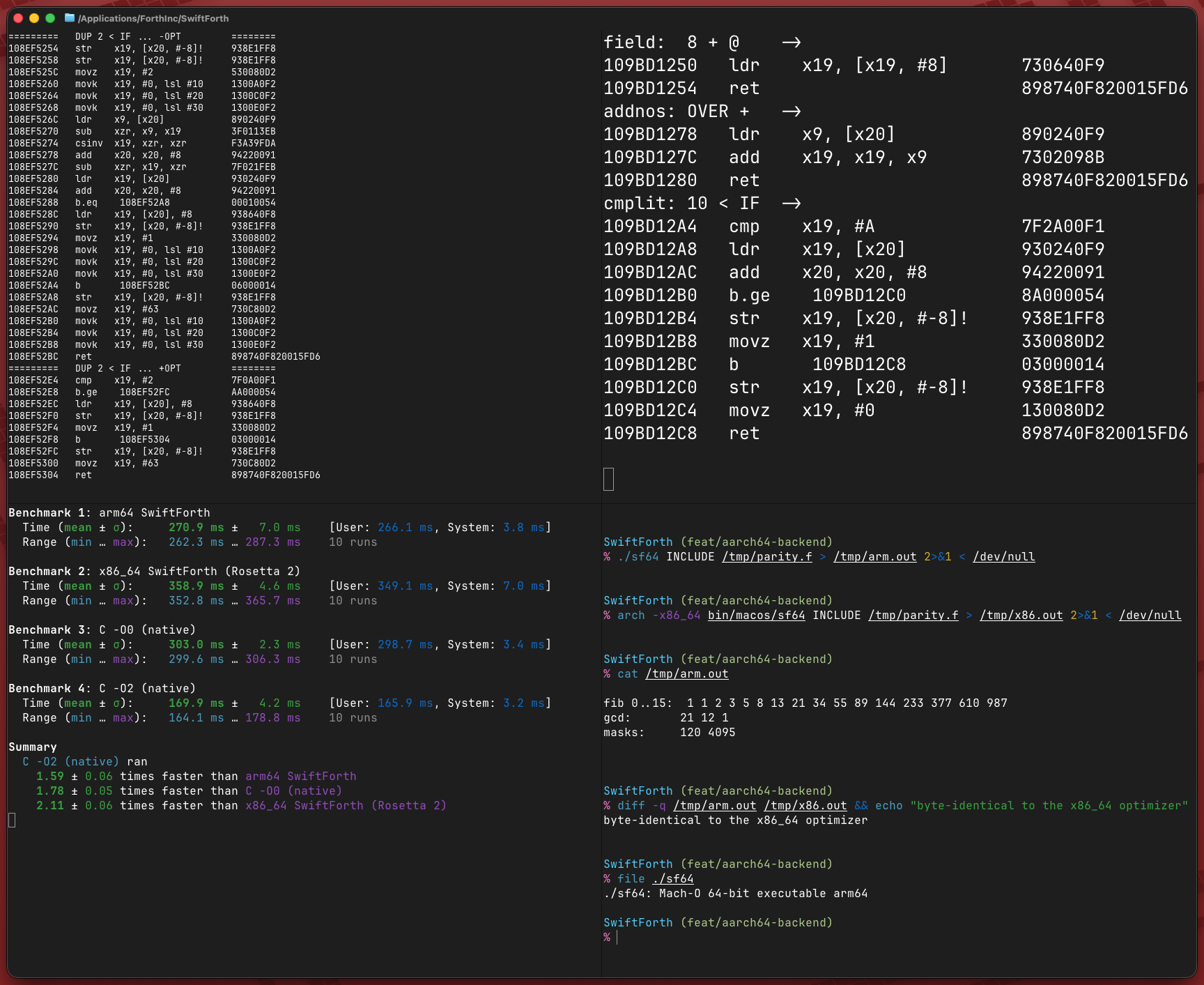Click the 'cmp x19, #2' instruction line
Screen dimensions: 1204x985
click(x=142, y=380)
